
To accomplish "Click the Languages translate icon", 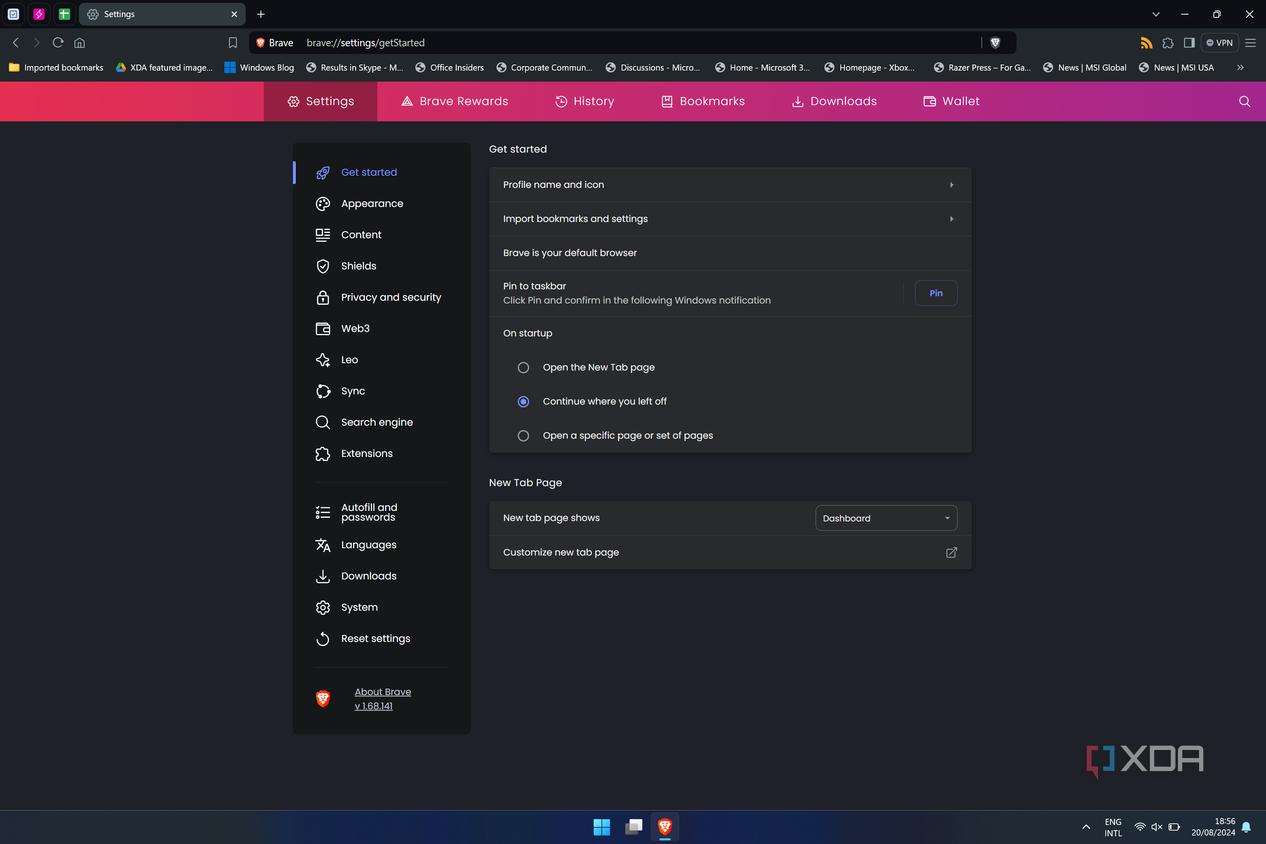I will coord(323,545).
